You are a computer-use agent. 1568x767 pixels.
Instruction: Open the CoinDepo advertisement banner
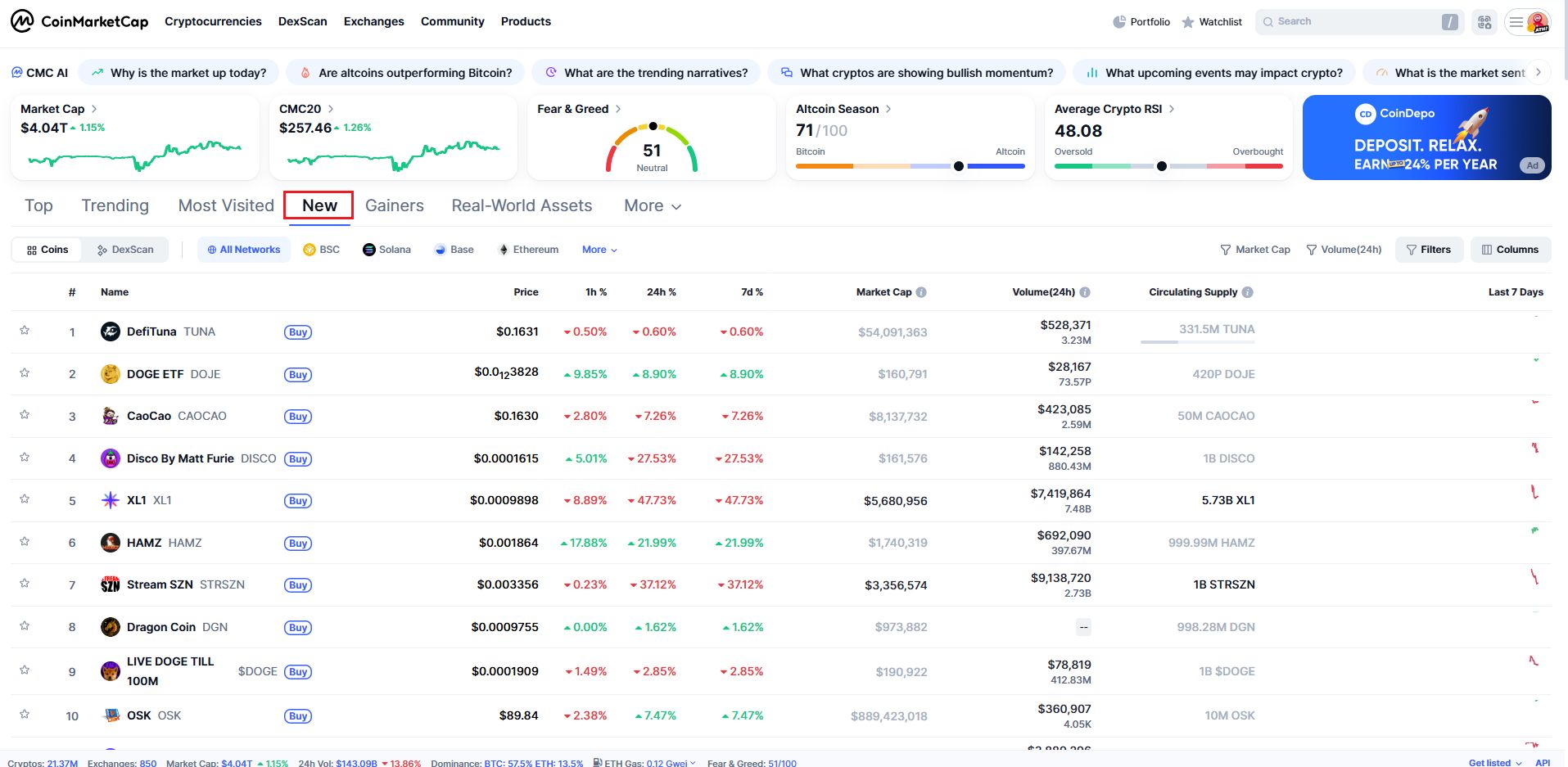click(x=1426, y=138)
